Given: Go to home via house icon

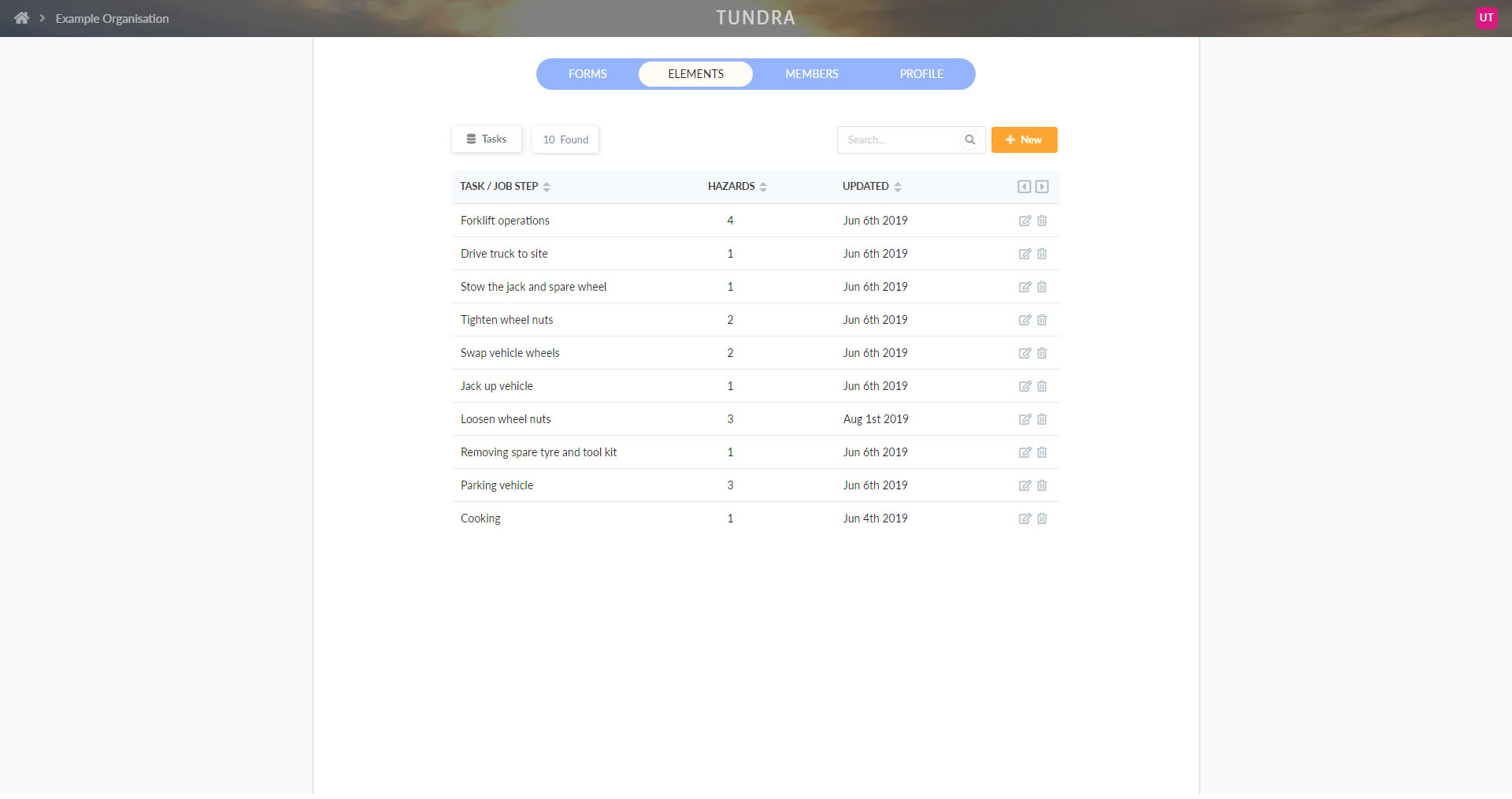Looking at the screenshot, I should pyautogui.click(x=21, y=17).
